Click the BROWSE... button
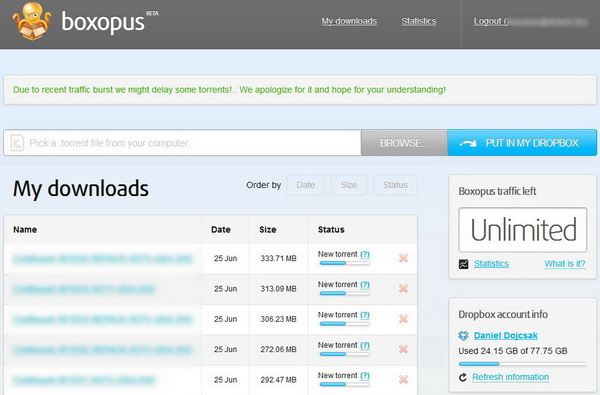600x395 pixels. [404, 143]
